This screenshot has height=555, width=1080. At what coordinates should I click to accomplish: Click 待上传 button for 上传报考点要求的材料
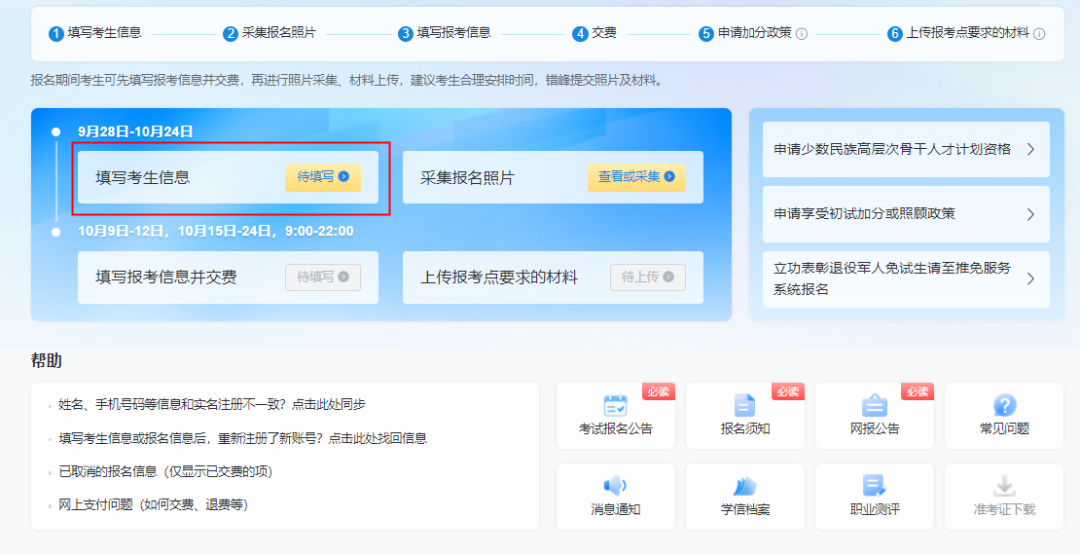[x=647, y=277]
